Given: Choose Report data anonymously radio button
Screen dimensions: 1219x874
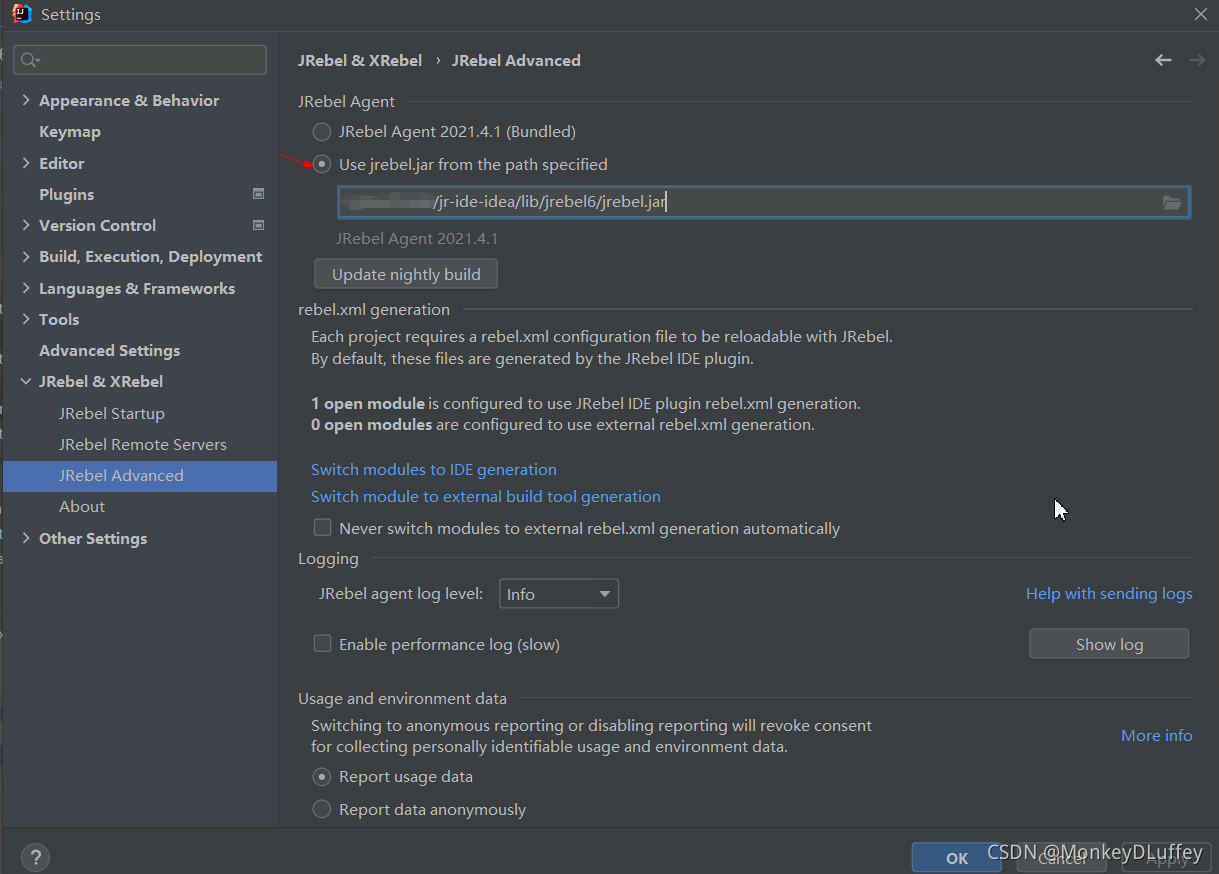Looking at the screenshot, I should (322, 809).
